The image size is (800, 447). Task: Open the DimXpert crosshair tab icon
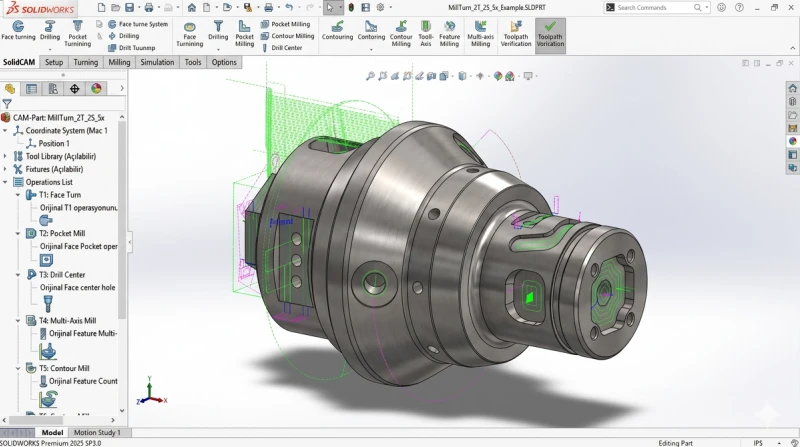point(74,89)
